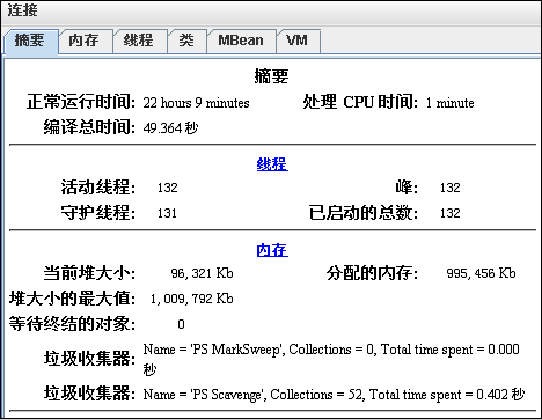Click the 已启动的总数 value 132
Viewport: 542px width, 420px height.
pyautogui.click(x=450, y=213)
